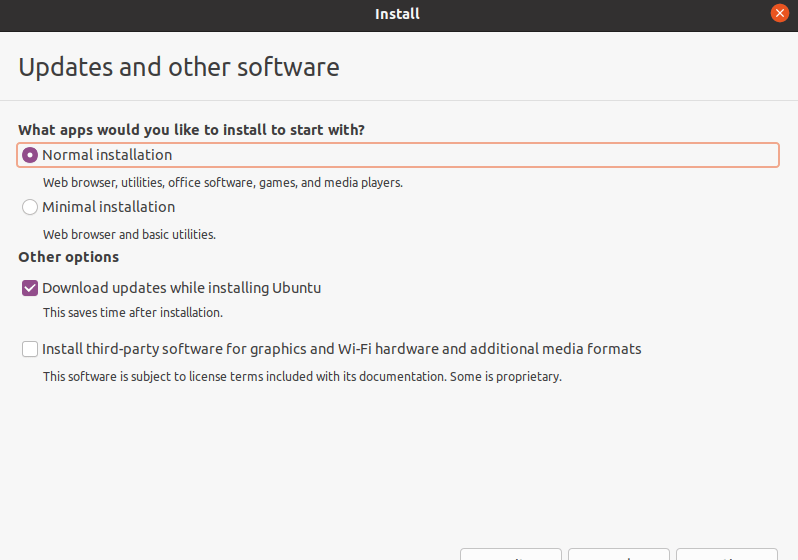This screenshot has width=798, height=560.
Task: Click the license terms description text
Action: (x=302, y=377)
